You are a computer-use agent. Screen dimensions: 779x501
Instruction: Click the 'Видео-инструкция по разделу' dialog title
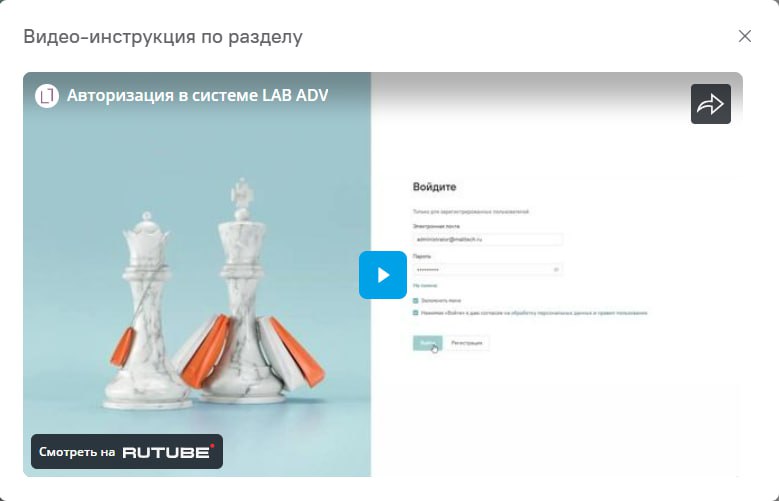[x=163, y=37]
